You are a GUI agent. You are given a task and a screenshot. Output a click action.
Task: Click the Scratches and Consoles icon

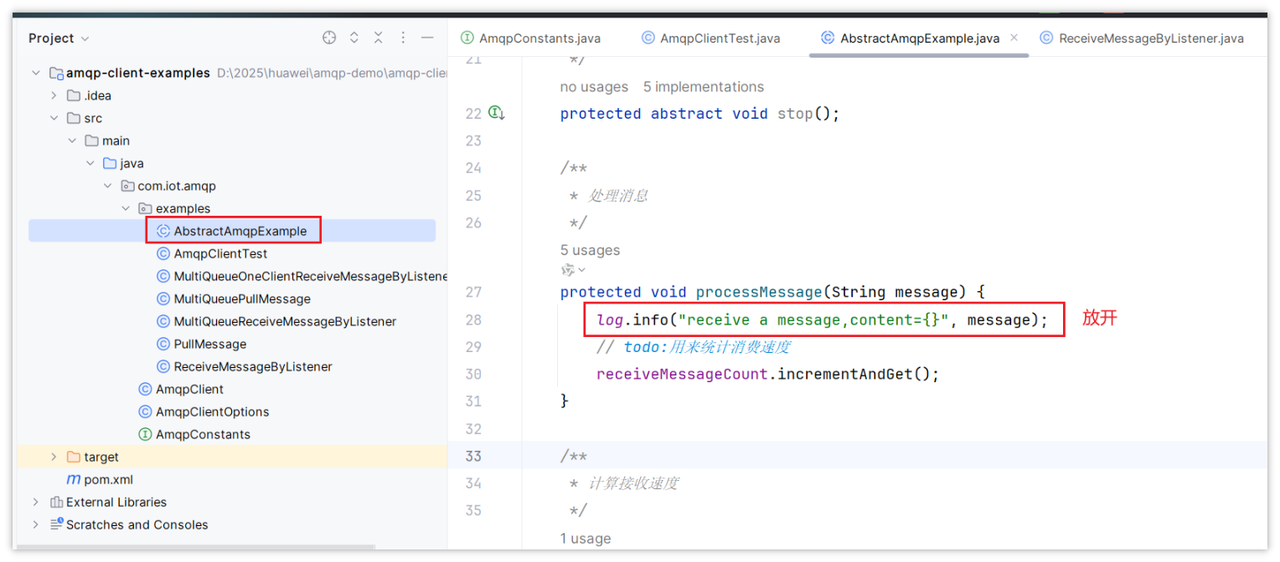click(56, 524)
